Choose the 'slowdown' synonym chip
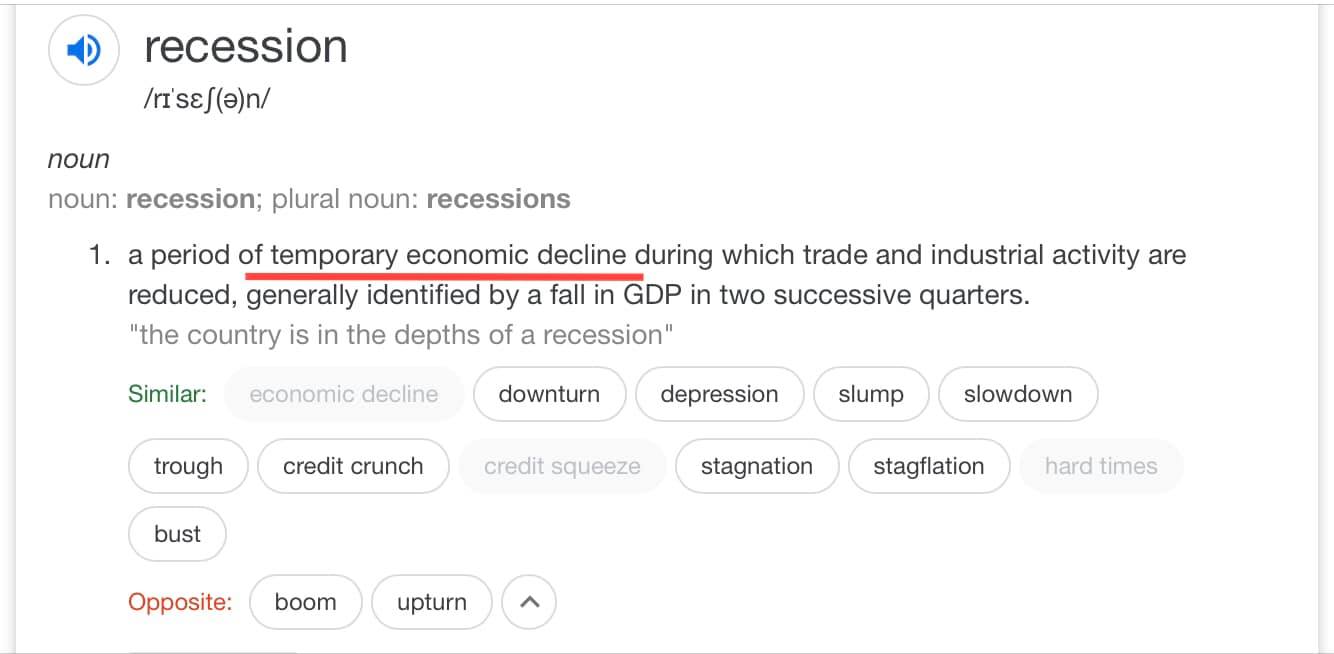Image resolution: width=1334 pixels, height=654 pixels. pyautogui.click(x=1018, y=394)
